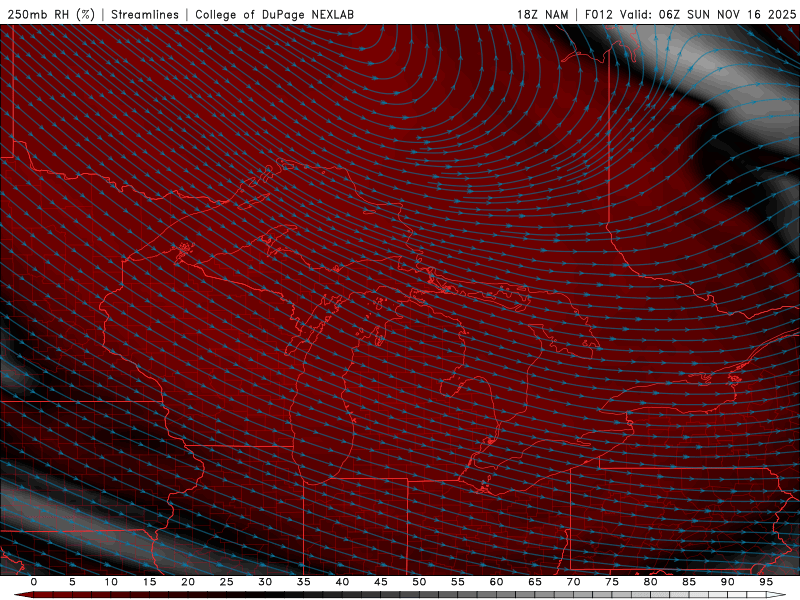Click the '65' label on color scale

click(535, 582)
